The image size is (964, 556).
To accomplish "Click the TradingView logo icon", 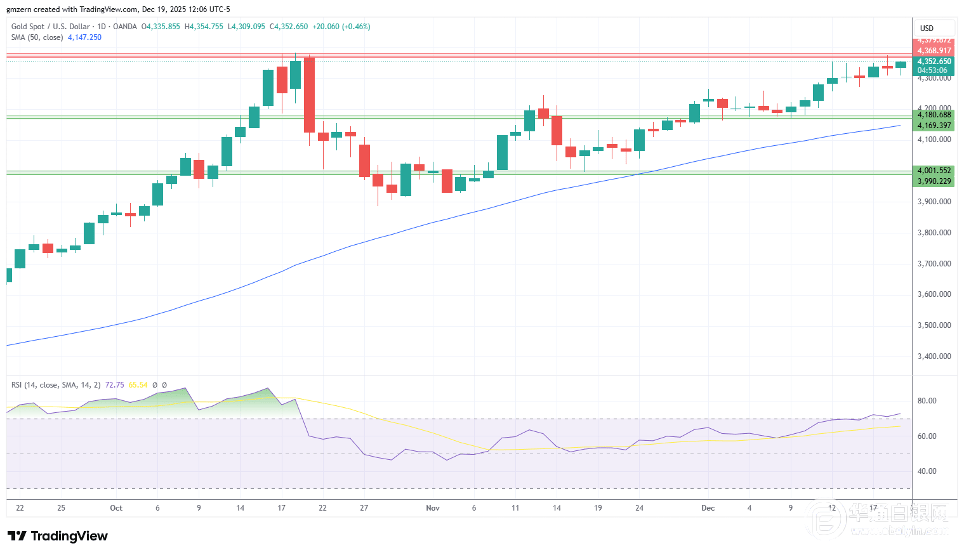I will (x=17, y=536).
